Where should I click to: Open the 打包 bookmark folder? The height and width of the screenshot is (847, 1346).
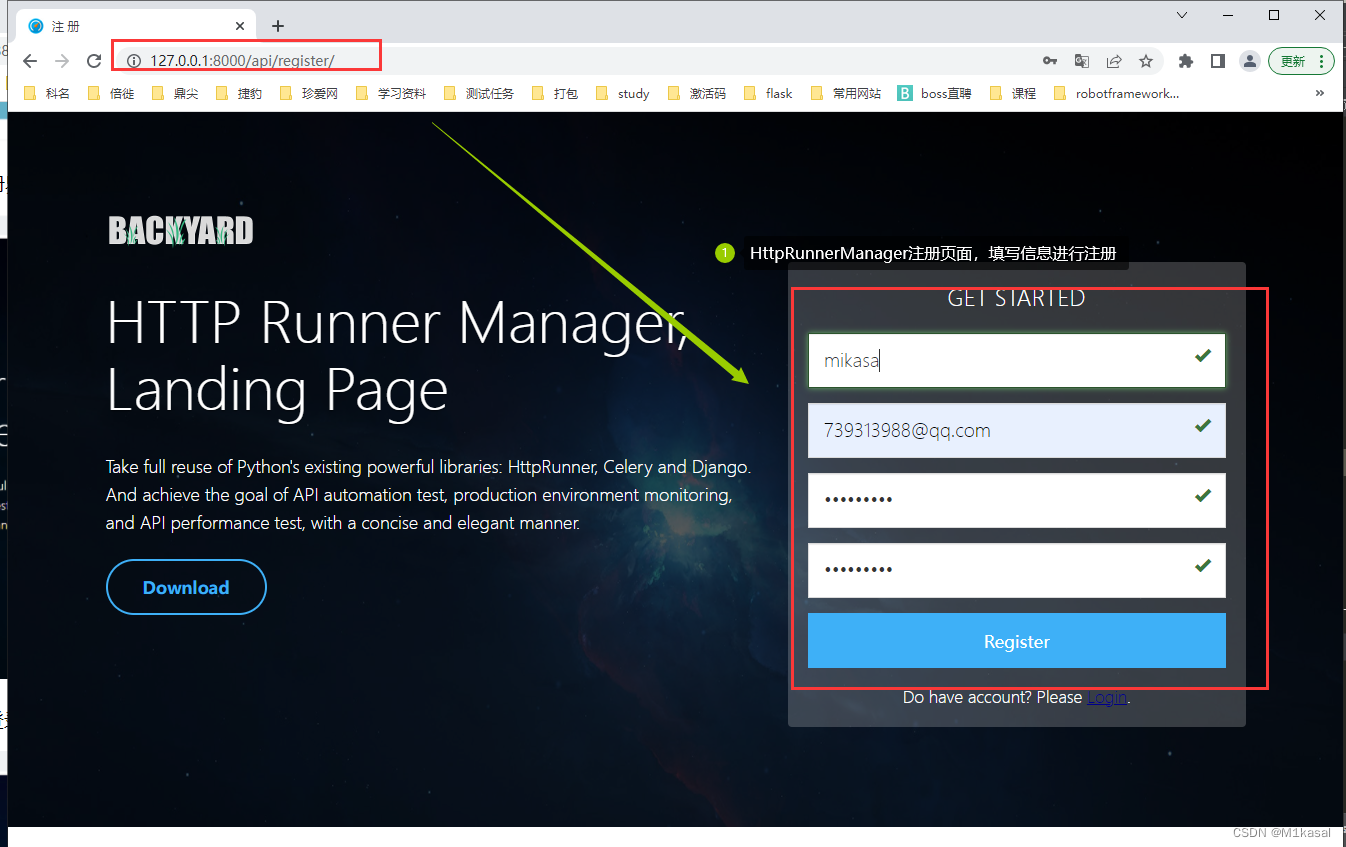[x=555, y=93]
